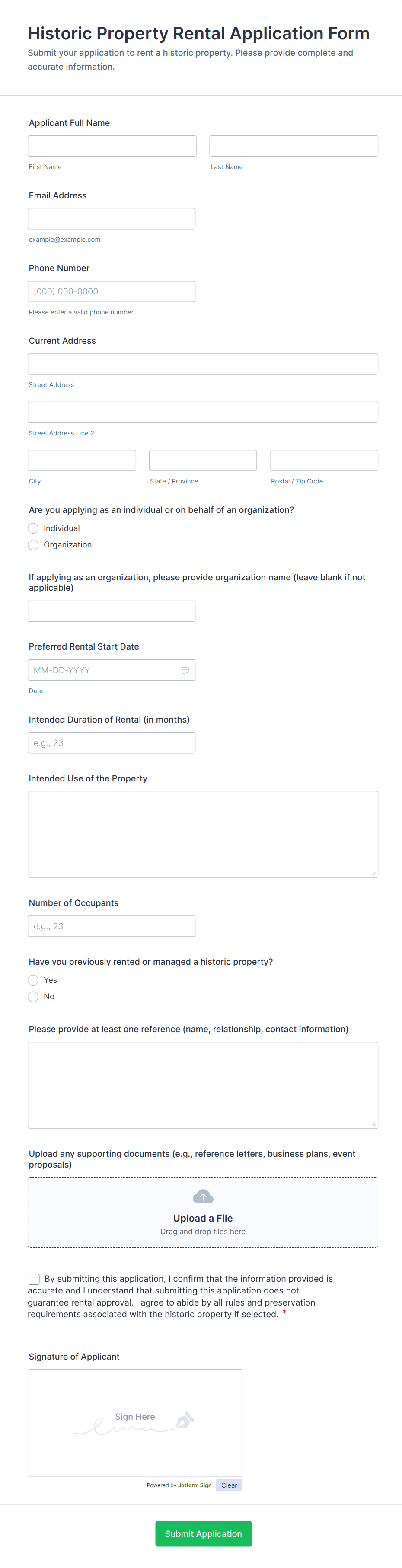Open the calendar picker for Preferred Rental Start Date
Screen dimensions: 402x1568
click(x=185, y=669)
